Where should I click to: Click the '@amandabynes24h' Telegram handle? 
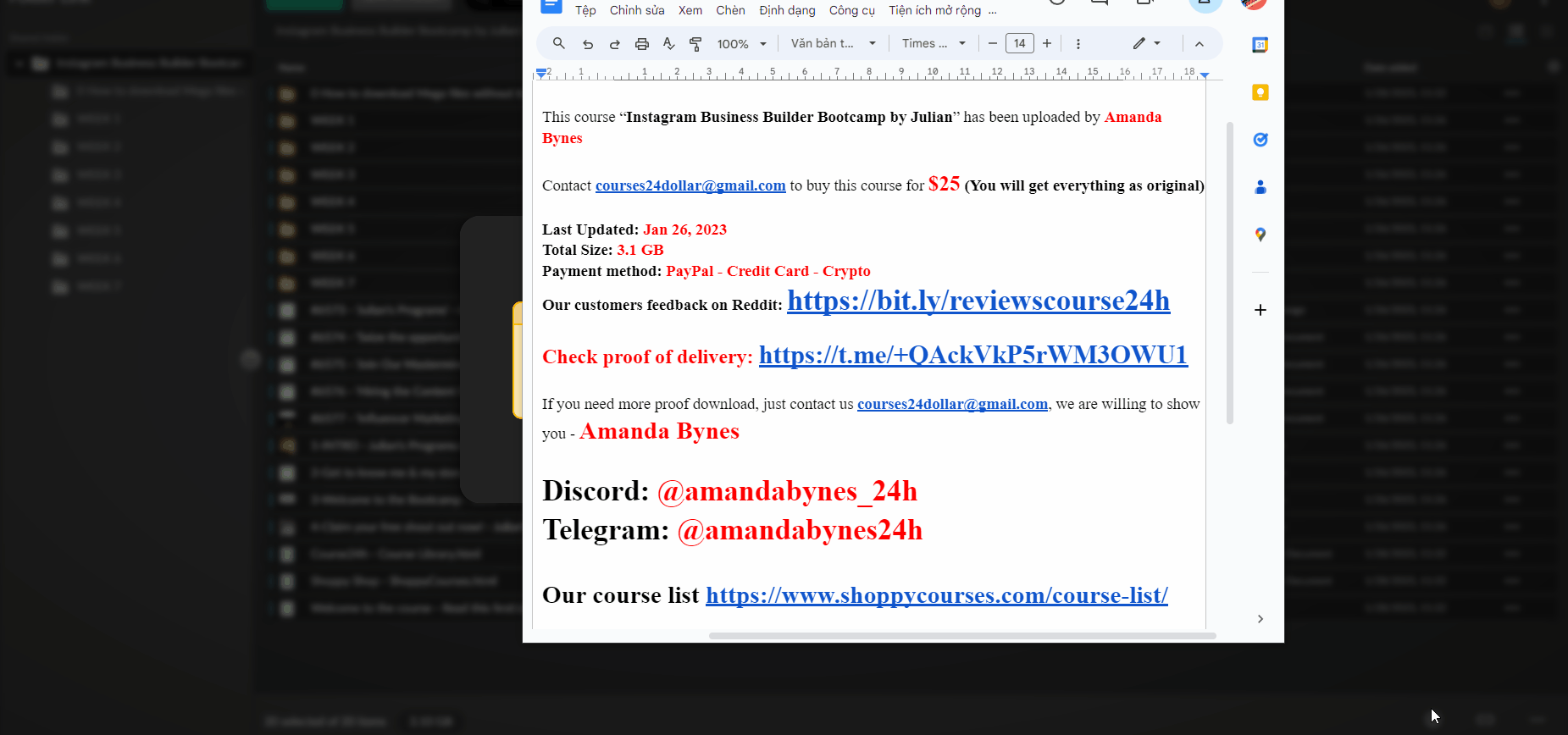[x=800, y=530]
